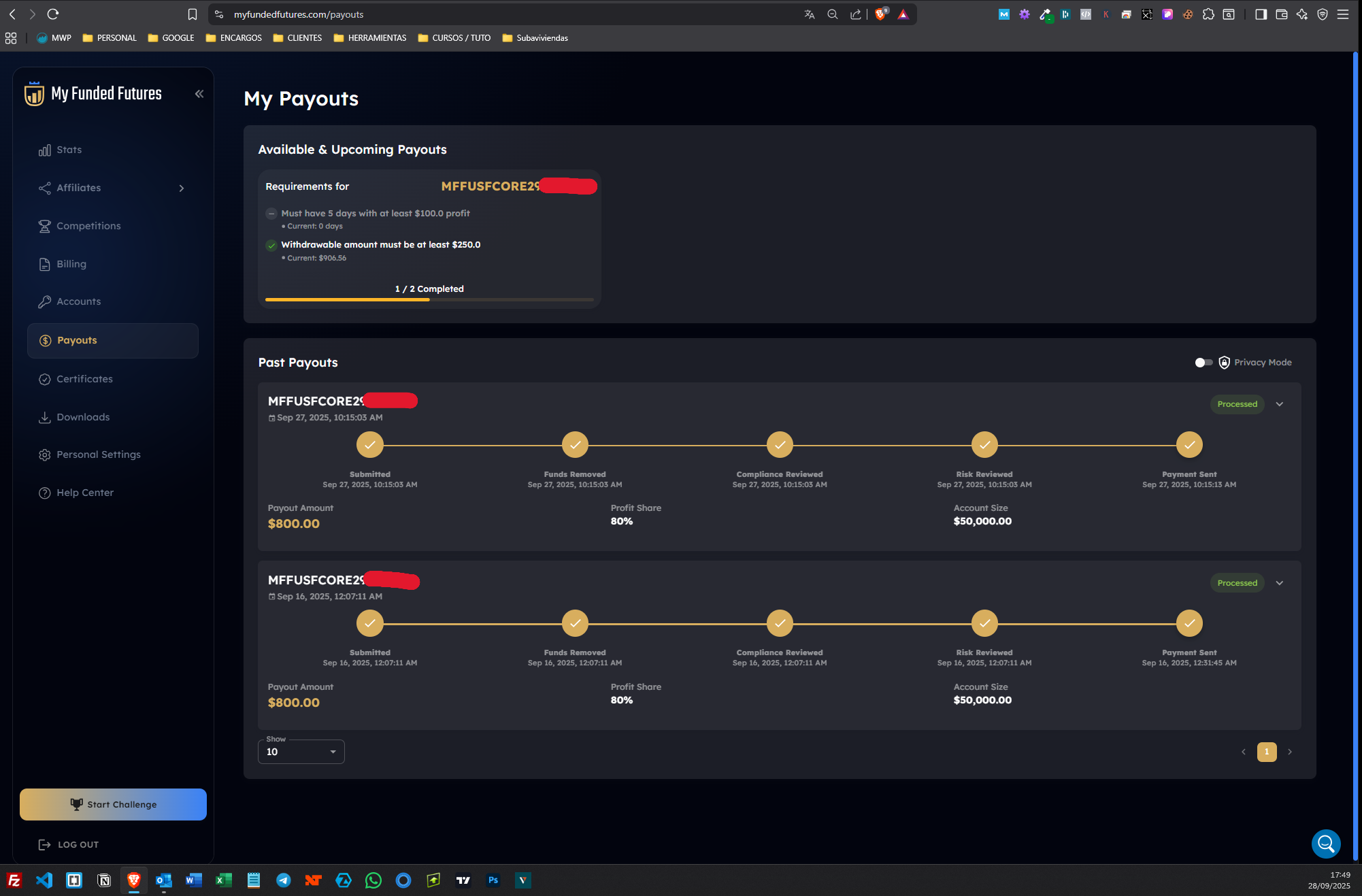
Task: Click the My Funded Futures logo
Action: (x=93, y=94)
